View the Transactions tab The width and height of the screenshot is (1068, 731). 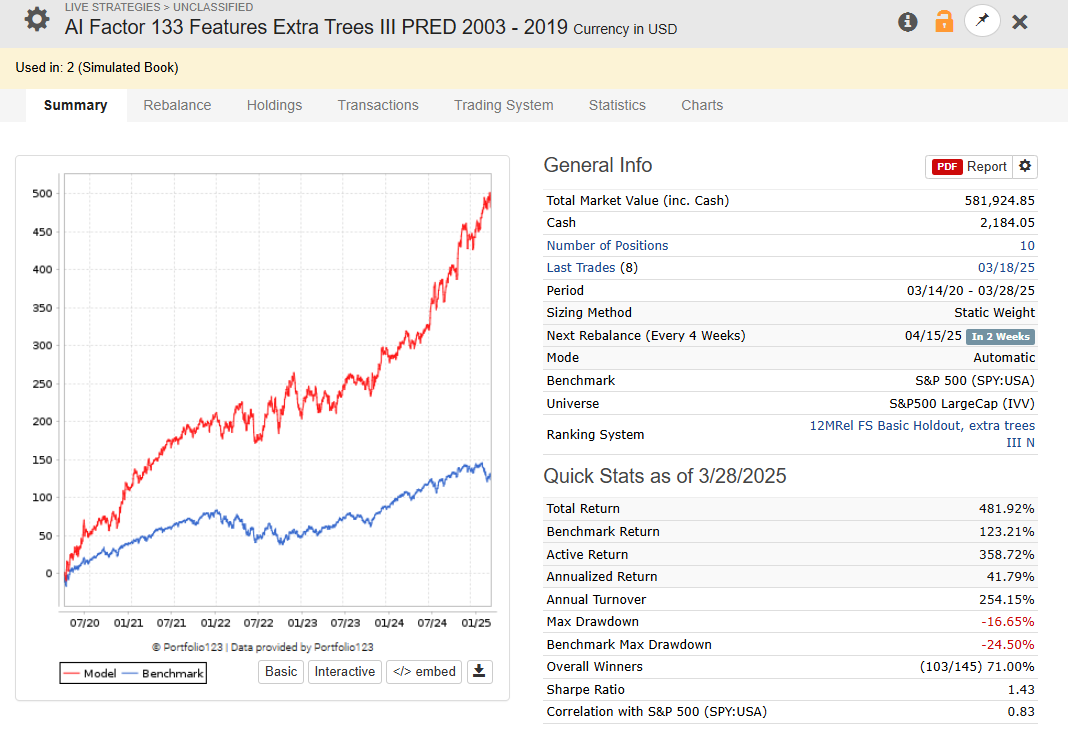pyautogui.click(x=378, y=105)
